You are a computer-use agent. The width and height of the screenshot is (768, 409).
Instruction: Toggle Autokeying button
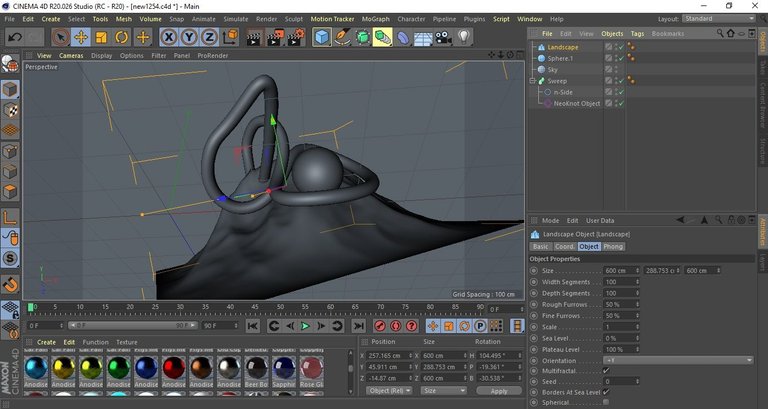(x=396, y=326)
